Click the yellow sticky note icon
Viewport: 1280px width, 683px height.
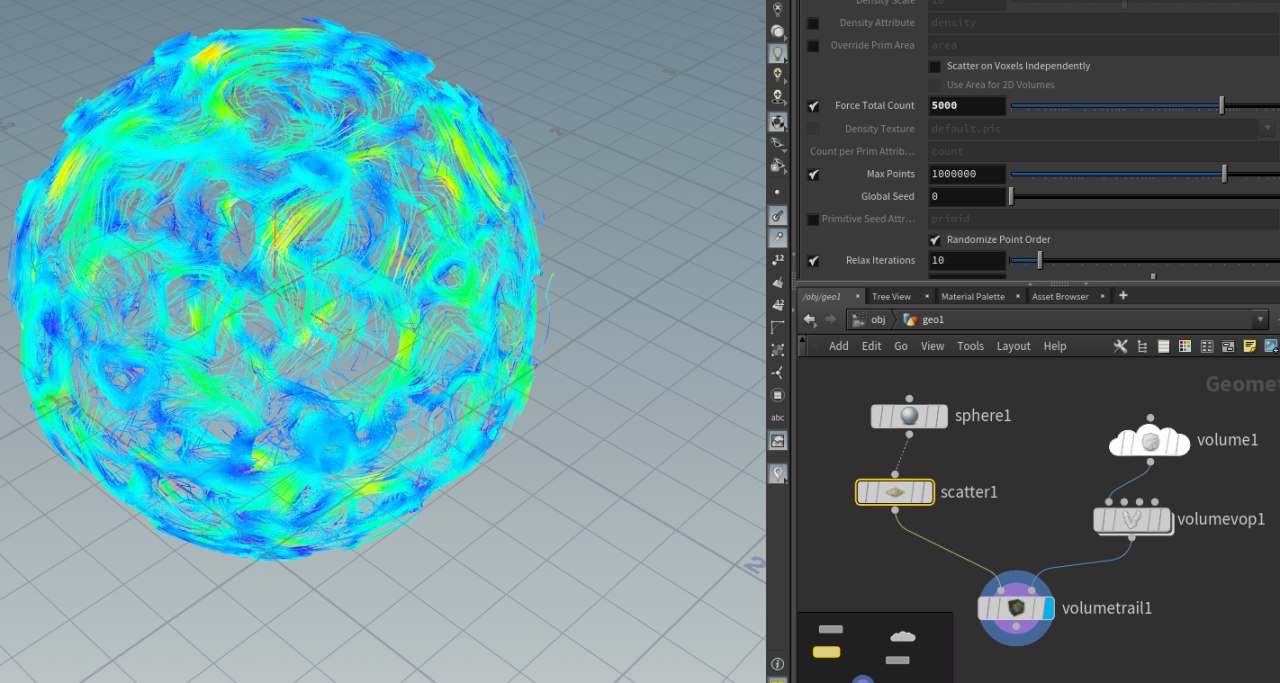[1249, 346]
